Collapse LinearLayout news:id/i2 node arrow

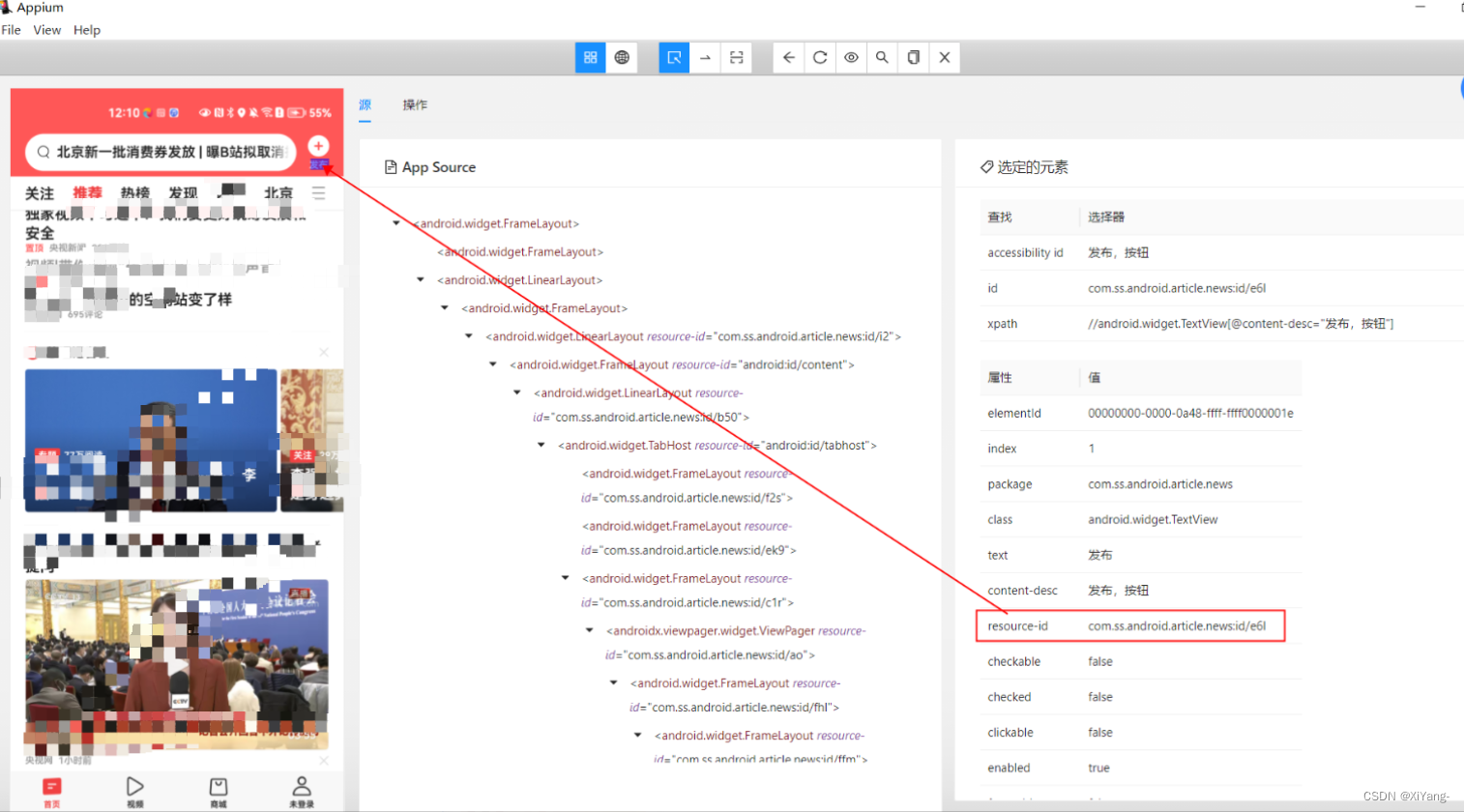click(468, 336)
